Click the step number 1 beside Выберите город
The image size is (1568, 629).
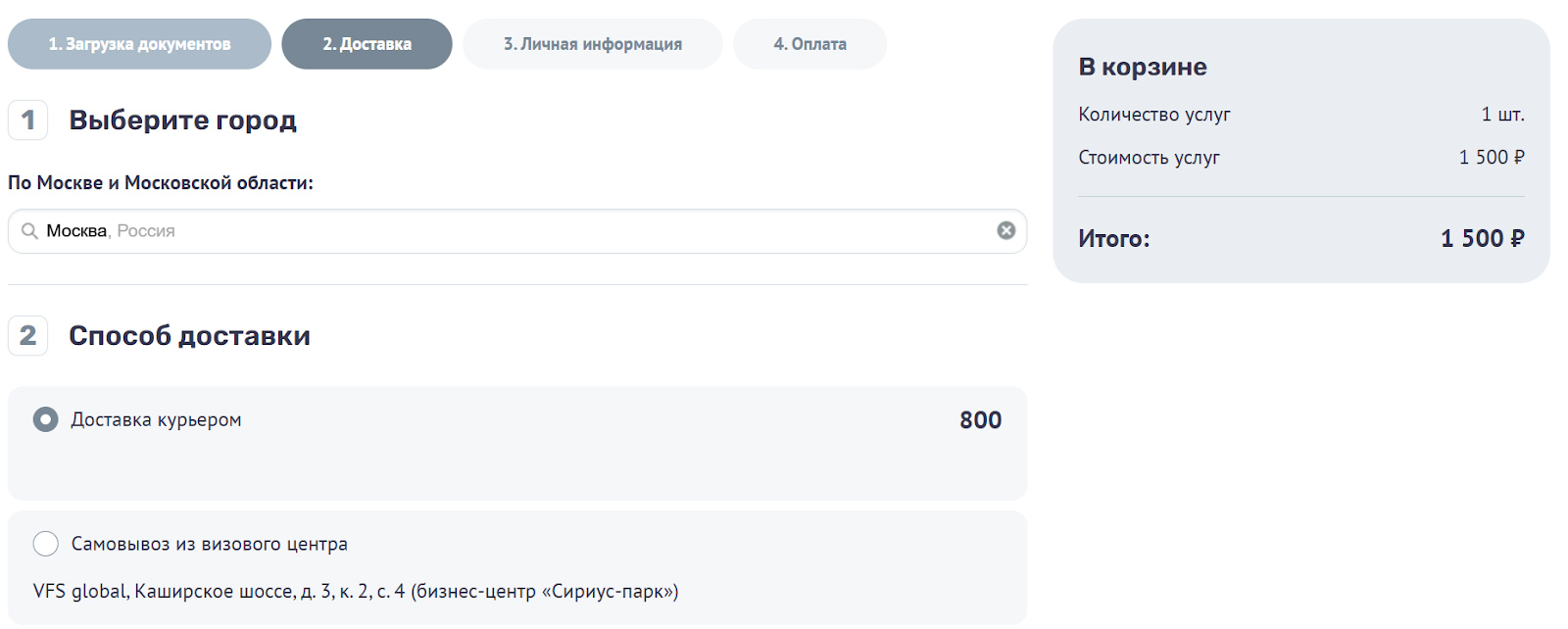[x=27, y=121]
